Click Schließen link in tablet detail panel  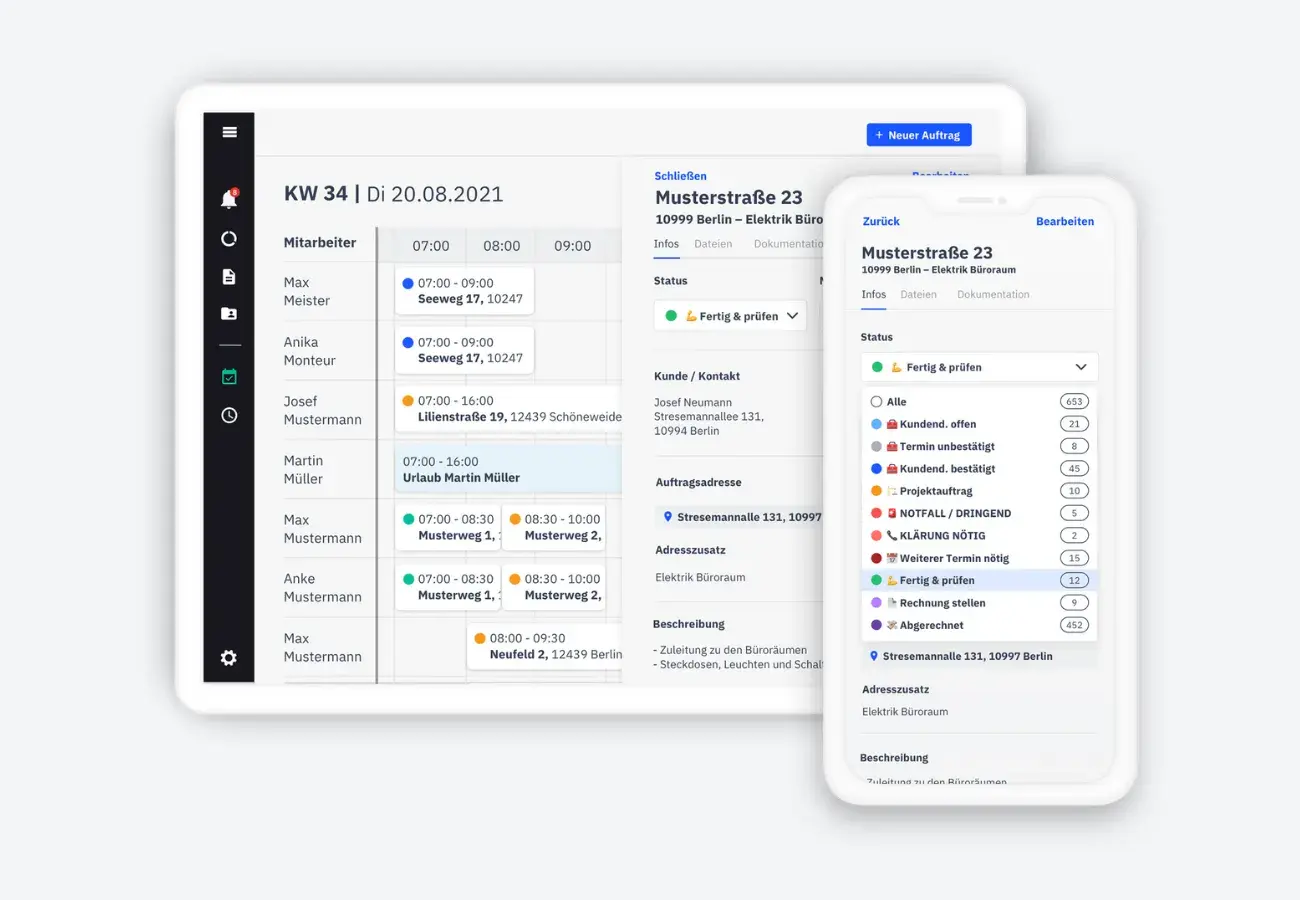pyautogui.click(x=680, y=176)
